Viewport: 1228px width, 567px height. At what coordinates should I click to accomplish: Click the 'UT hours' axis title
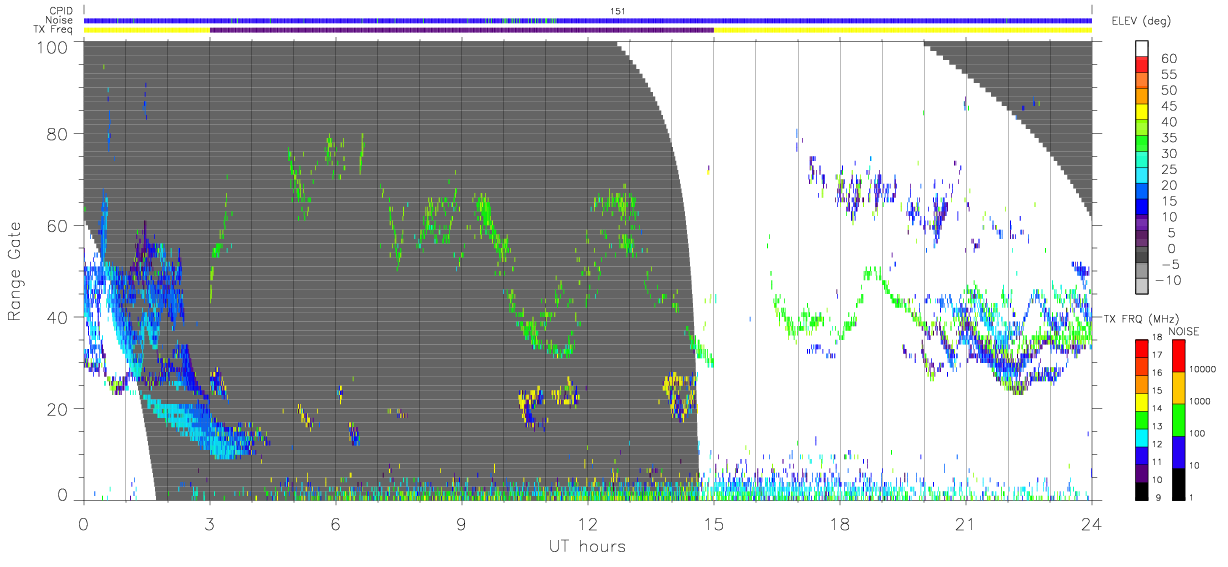click(x=586, y=546)
